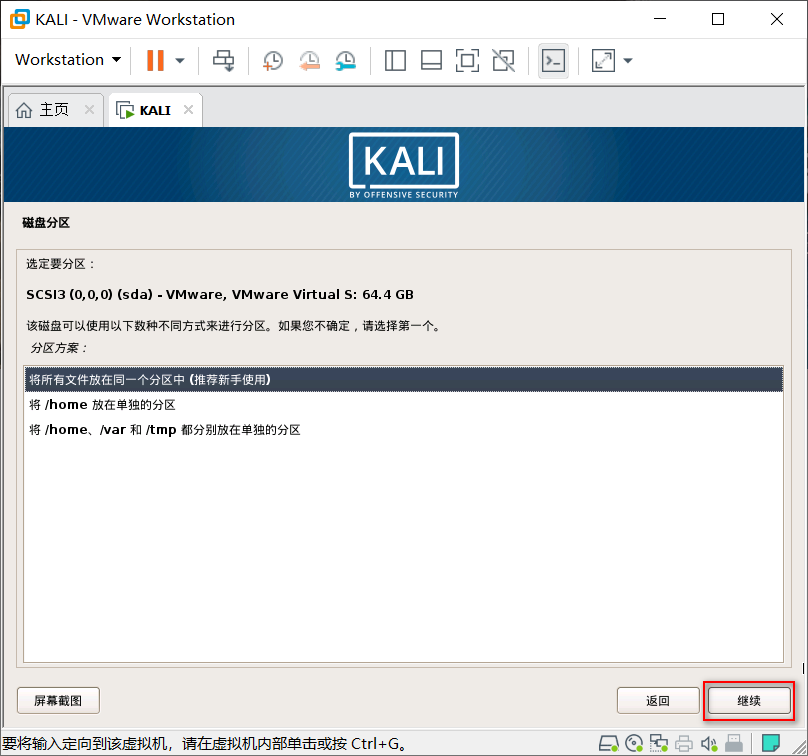This screenshot has width=808, height=756.
Task: Maximize the VMware Workstation window
Action: [718, 19]
